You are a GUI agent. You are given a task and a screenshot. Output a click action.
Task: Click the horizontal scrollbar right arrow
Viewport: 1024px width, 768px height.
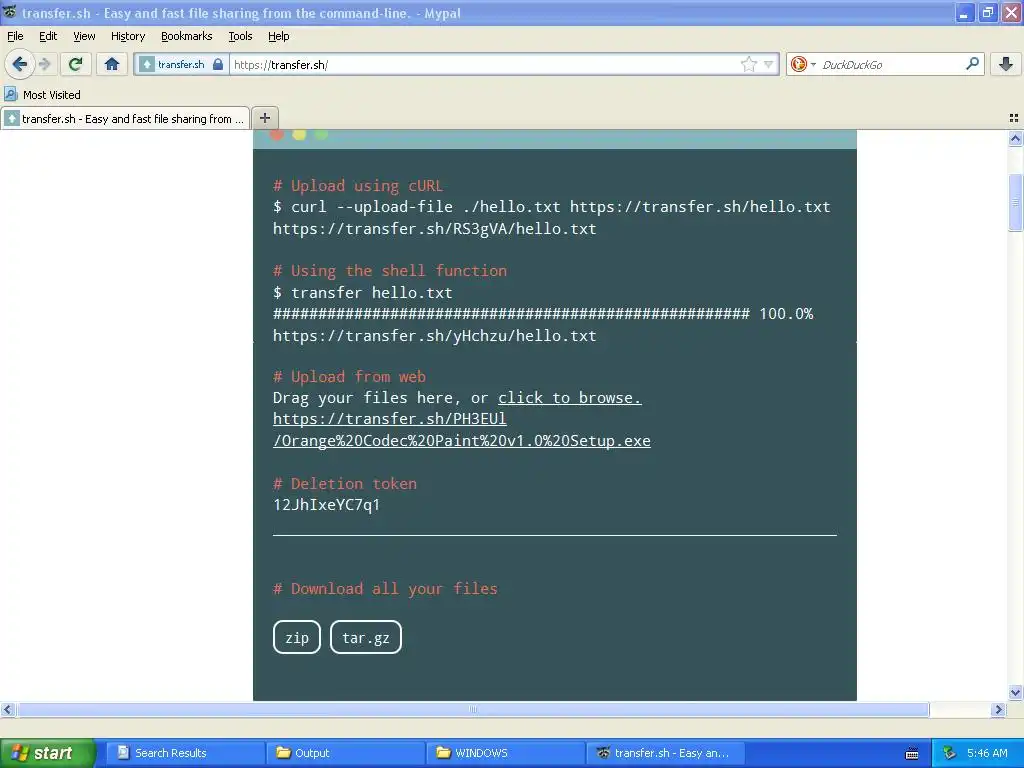point(998,709)
